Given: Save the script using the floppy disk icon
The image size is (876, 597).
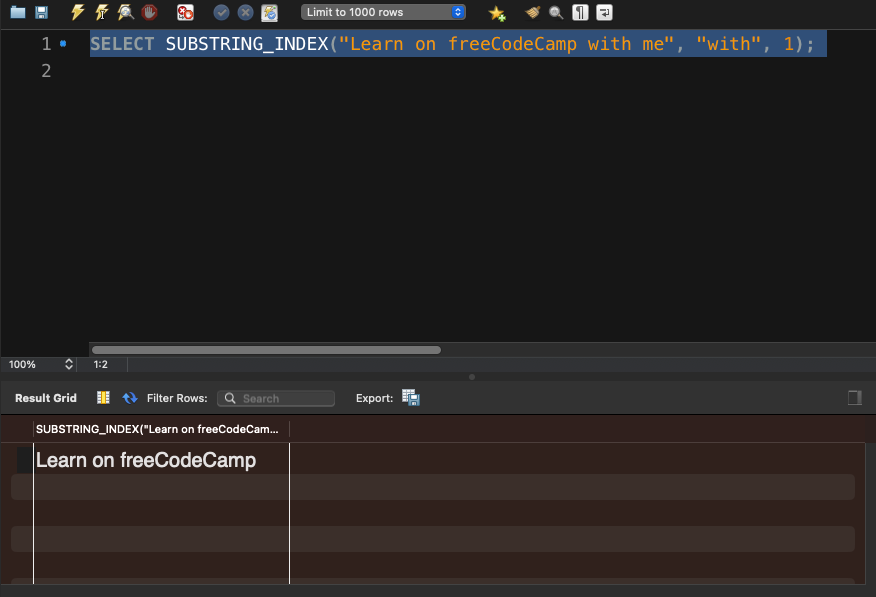Looking at the screenshot, I should (41, 13).
